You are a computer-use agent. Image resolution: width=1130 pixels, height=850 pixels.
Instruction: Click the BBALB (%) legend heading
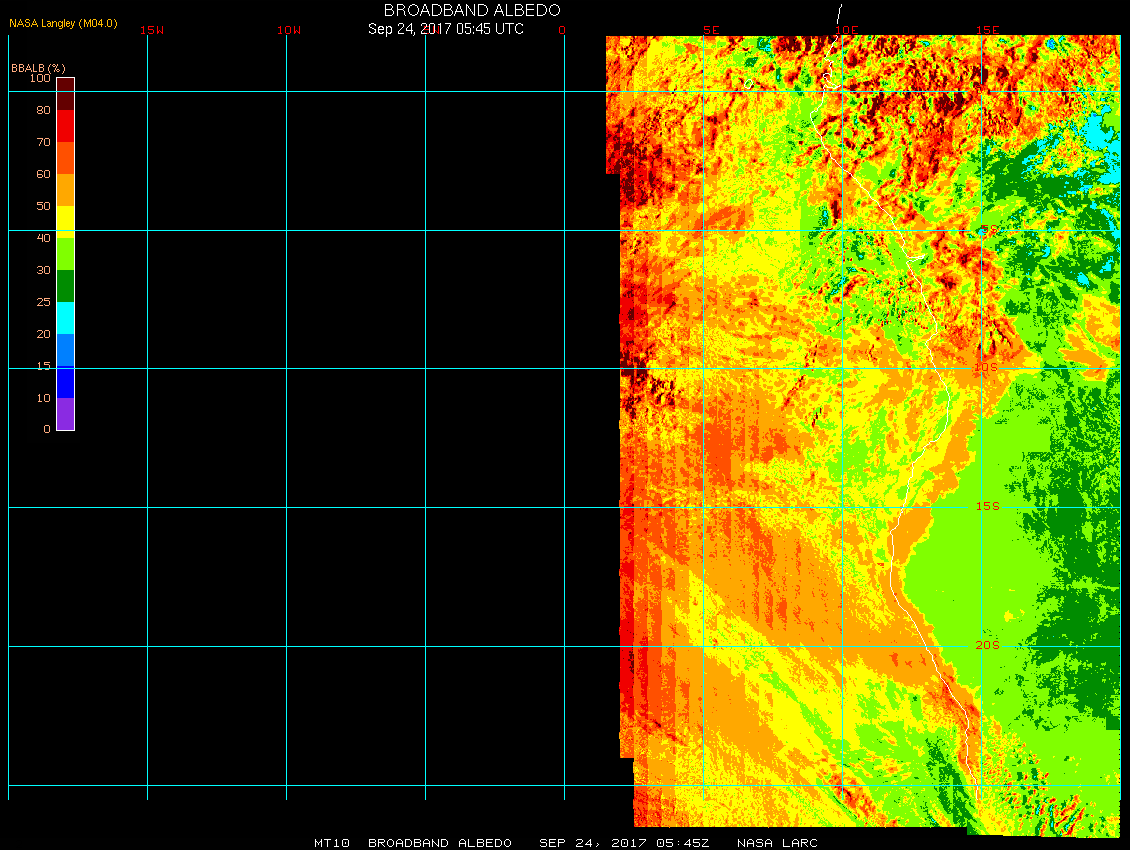pos(38,67)
